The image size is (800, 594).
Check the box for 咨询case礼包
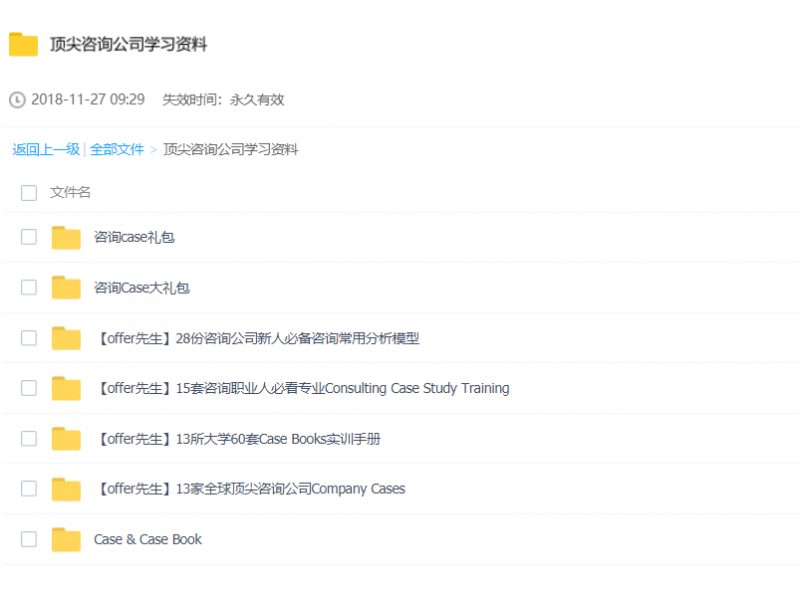click(x=29, y=237)
